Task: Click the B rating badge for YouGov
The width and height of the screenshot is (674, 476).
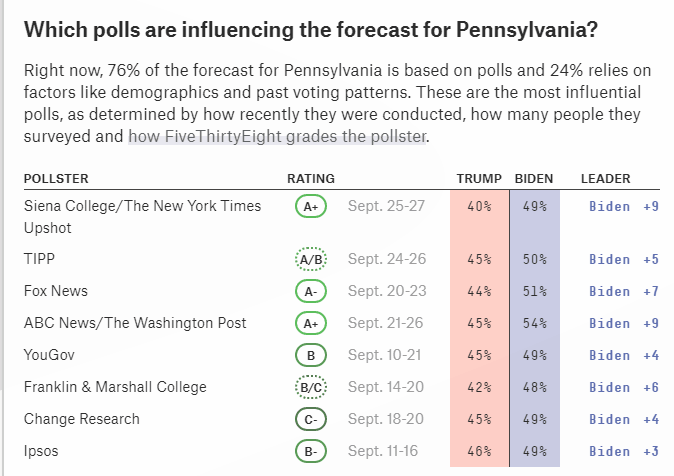Action: 311,355
